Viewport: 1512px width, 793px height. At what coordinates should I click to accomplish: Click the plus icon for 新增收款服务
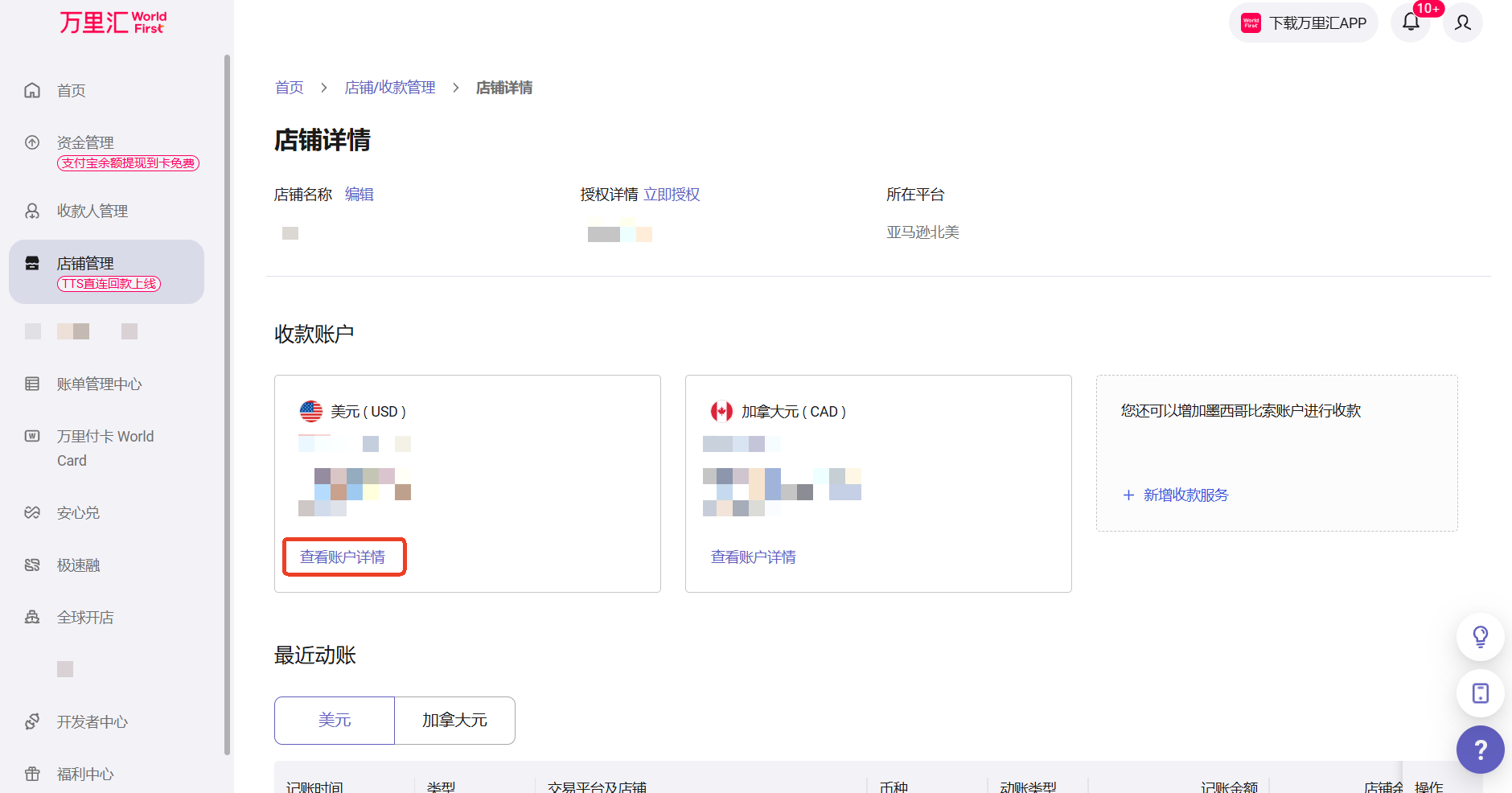[1128, 495]
